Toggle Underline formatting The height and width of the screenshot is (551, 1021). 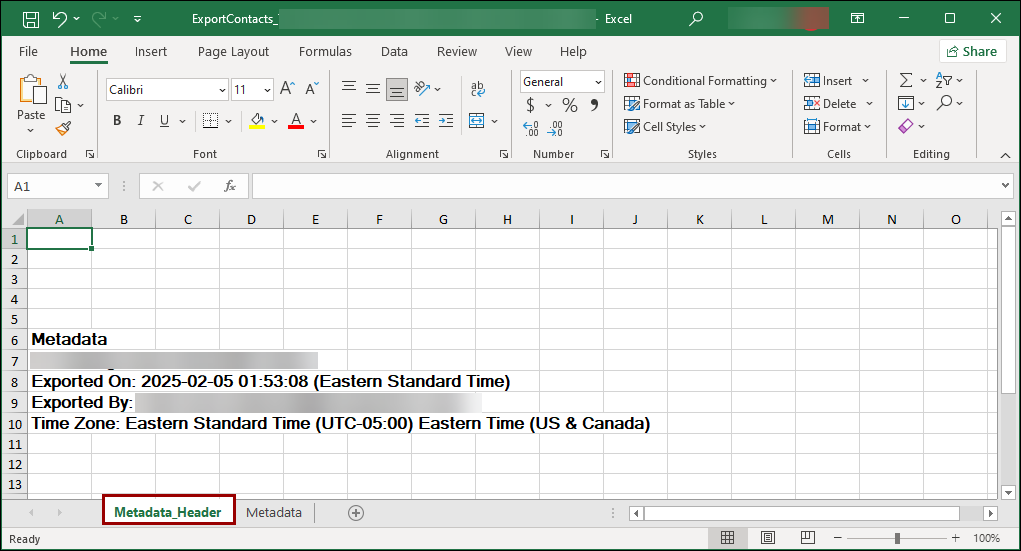165,121
